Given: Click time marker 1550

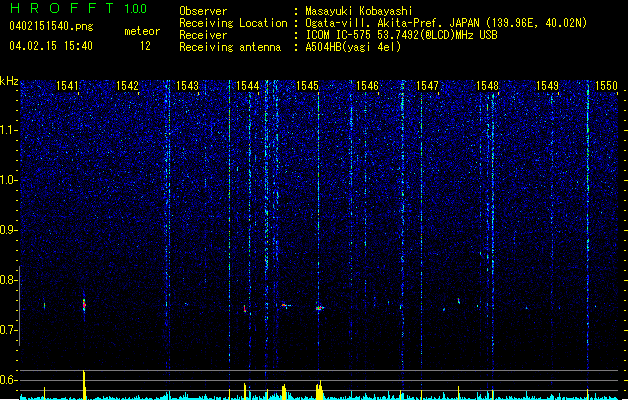Looking at the screenshot, I should click(606, 86).
